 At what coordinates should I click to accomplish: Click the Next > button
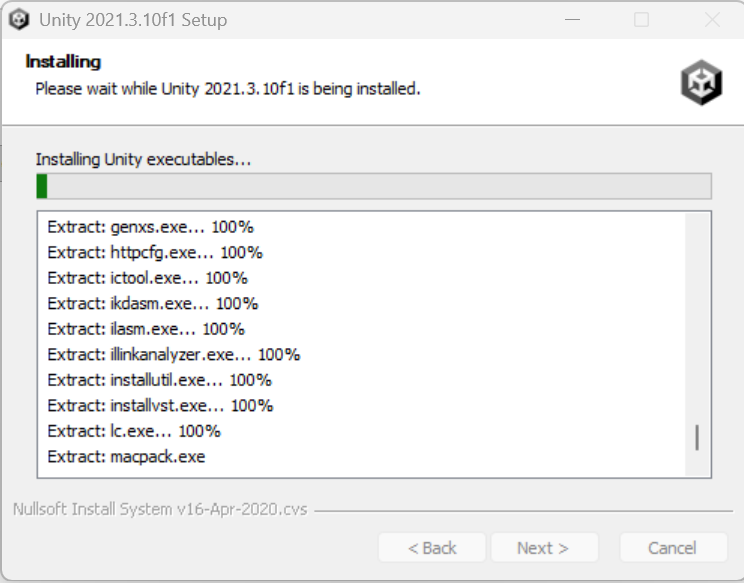(544, 548)
